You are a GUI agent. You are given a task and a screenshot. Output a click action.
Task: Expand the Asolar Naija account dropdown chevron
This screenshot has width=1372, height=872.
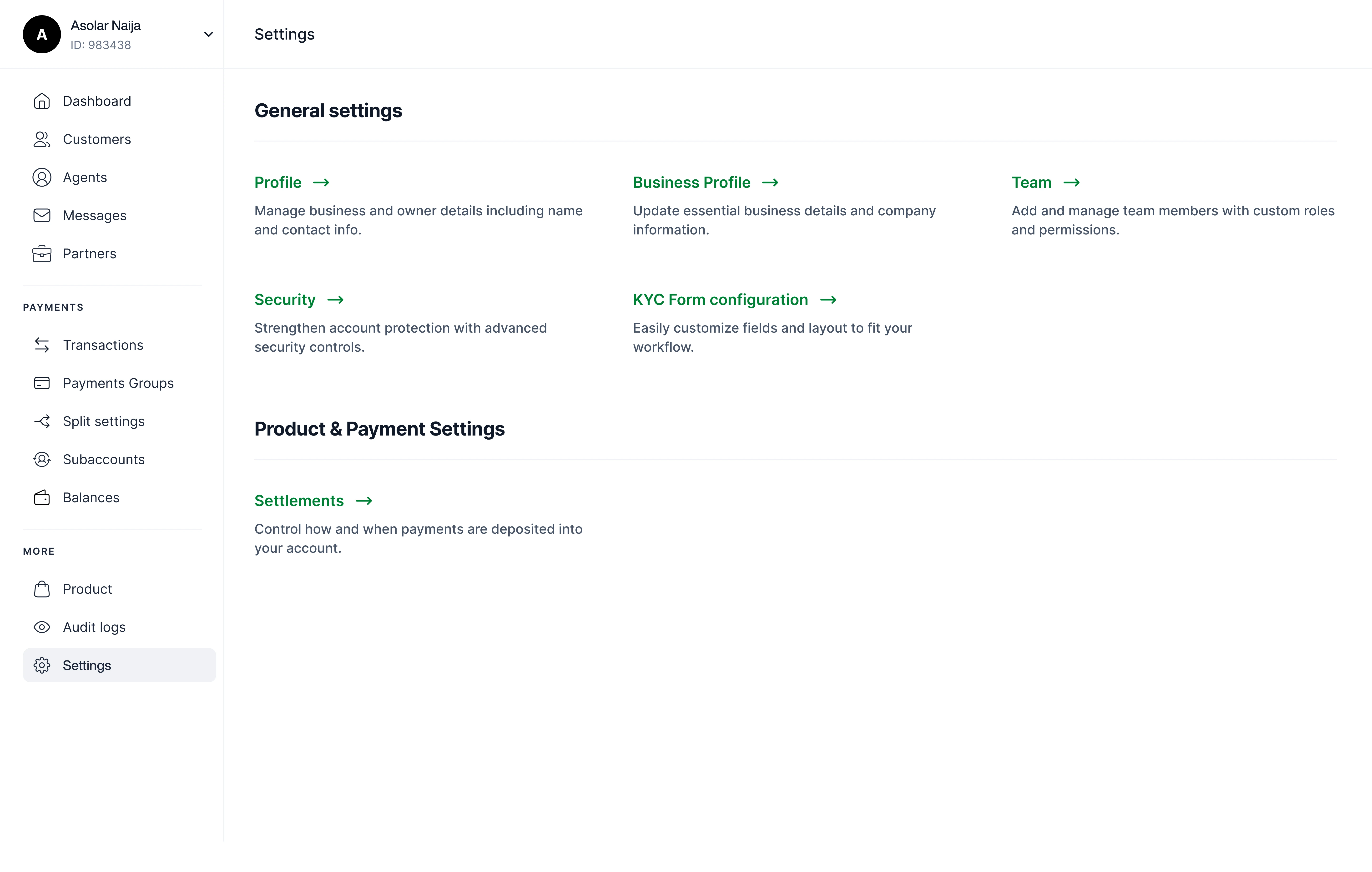pos(208,34)
